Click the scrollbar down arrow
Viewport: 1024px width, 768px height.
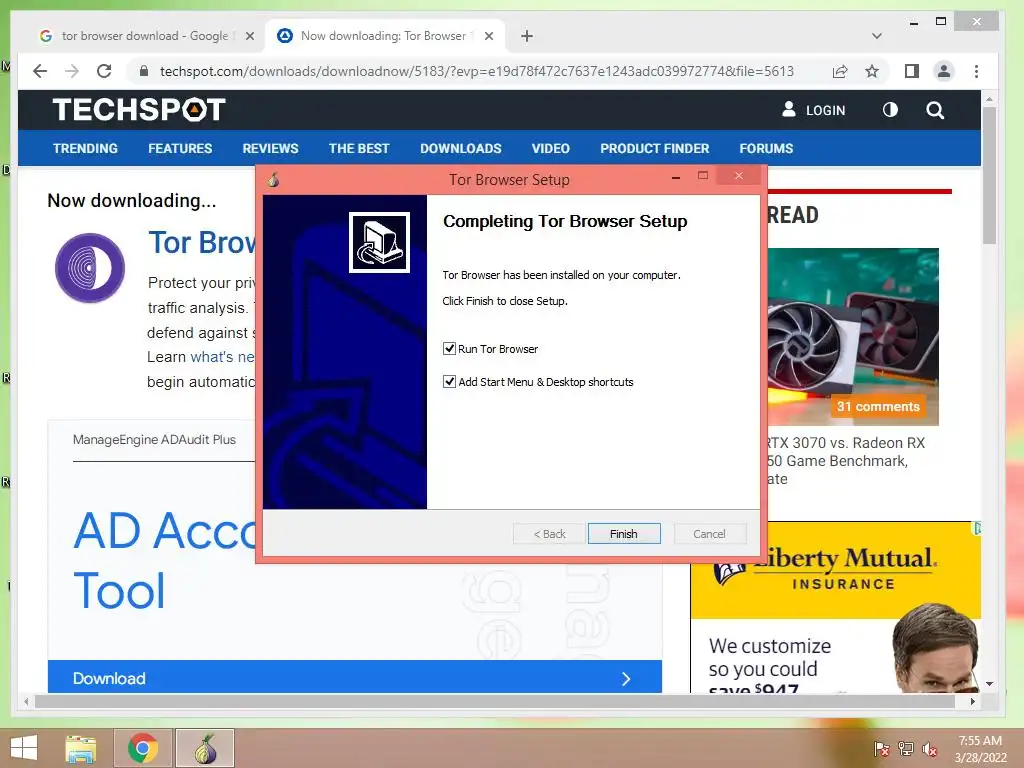tap(989, 684)
